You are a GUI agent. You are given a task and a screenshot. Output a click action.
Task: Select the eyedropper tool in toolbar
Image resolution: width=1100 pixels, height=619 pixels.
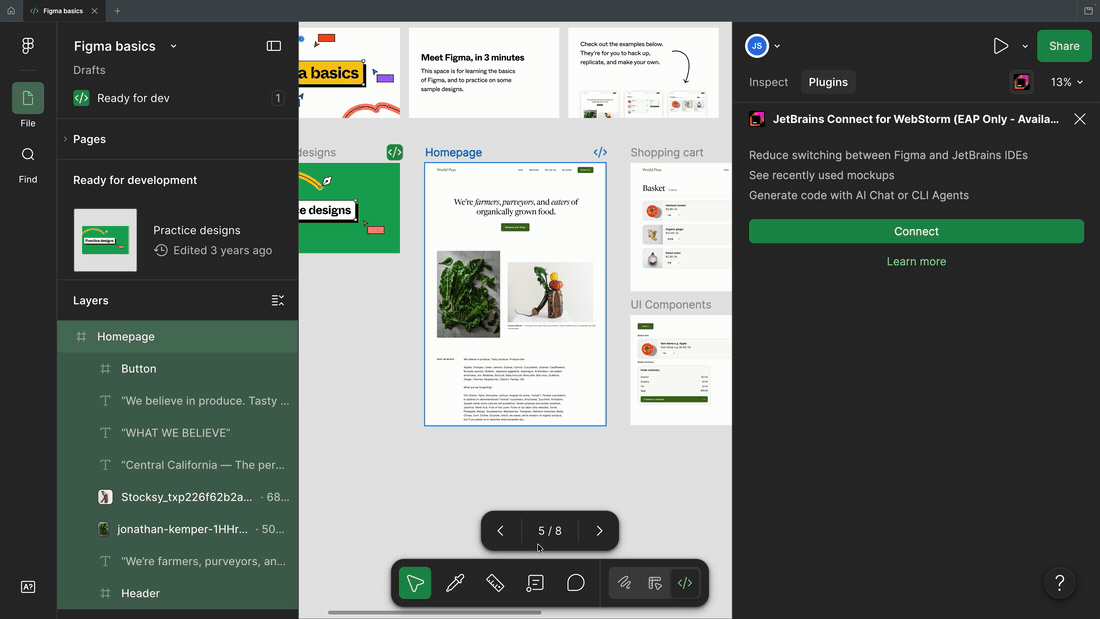coord(455,583)
